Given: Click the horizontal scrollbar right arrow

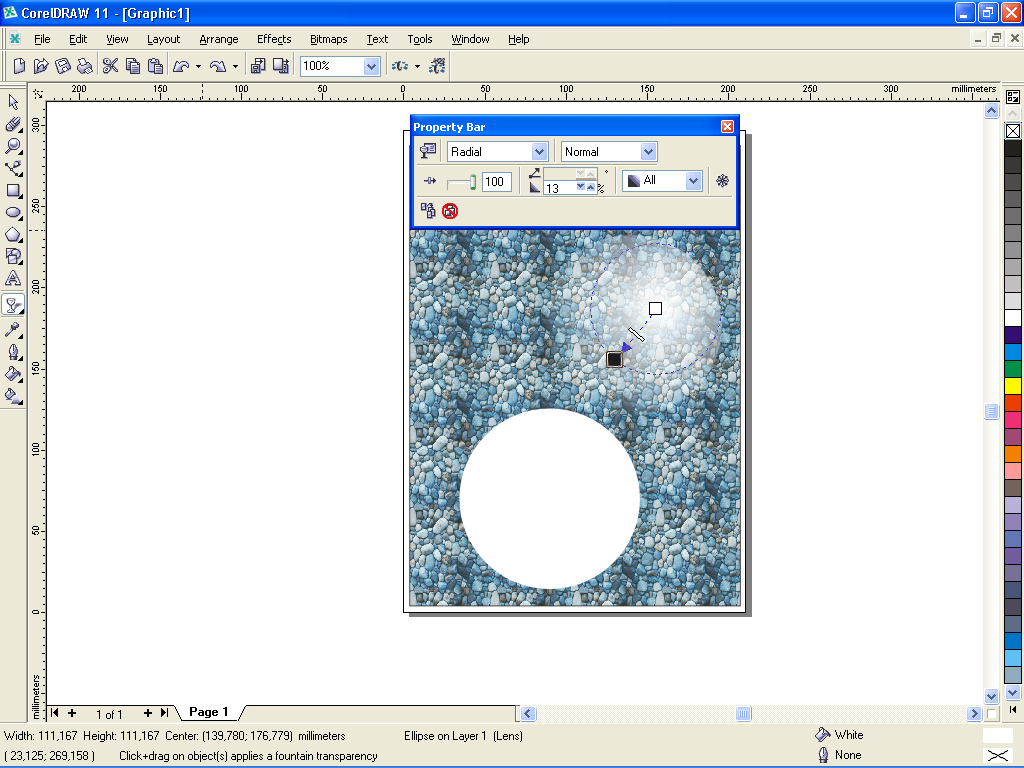Looking at the screenshot, I should pos(974,713).
